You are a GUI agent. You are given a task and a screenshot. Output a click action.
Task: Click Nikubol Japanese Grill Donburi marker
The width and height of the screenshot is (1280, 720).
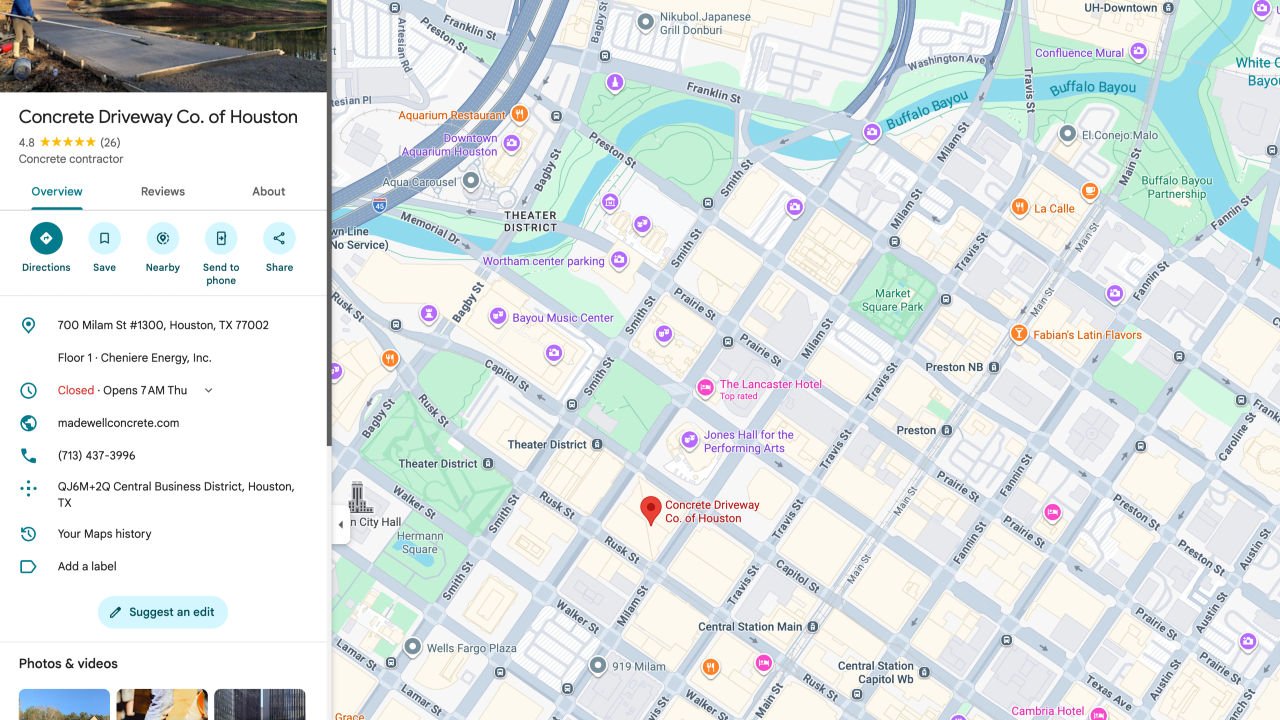point(646,21)
